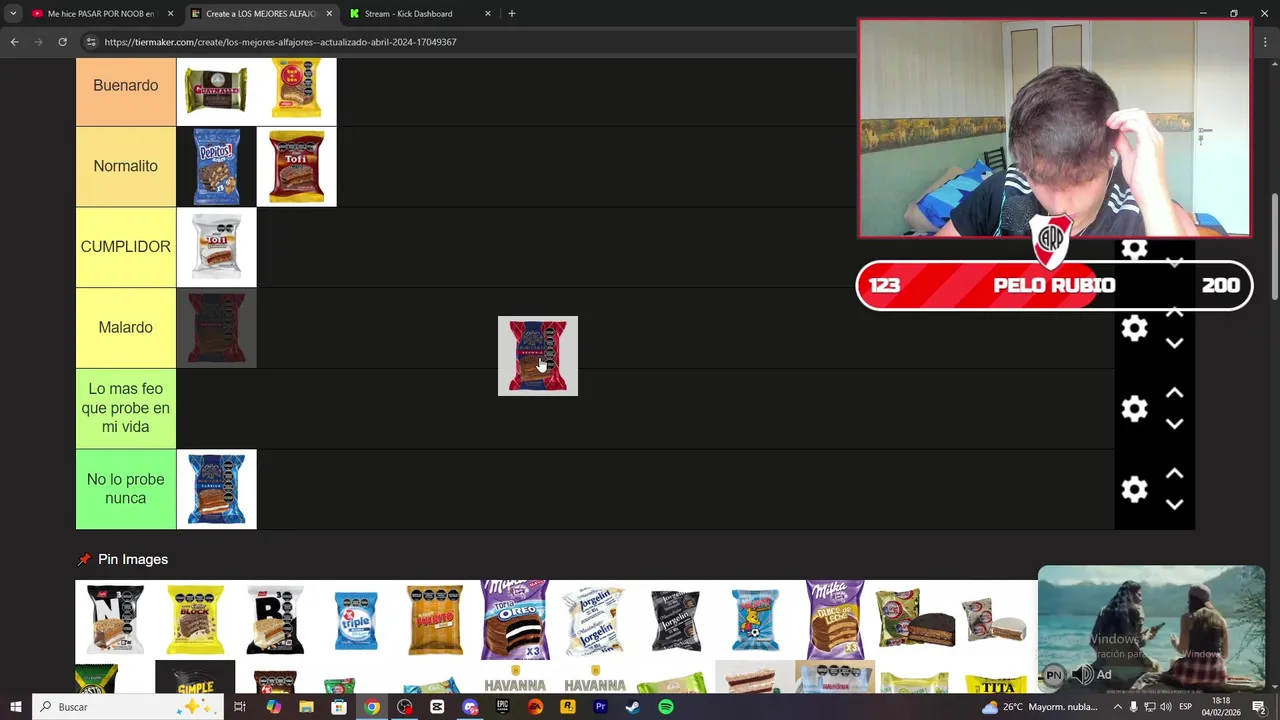Pick the black Jorgelin alfajor image
This screenshot has height=720, width=1280.
click(x=675, y=620)
